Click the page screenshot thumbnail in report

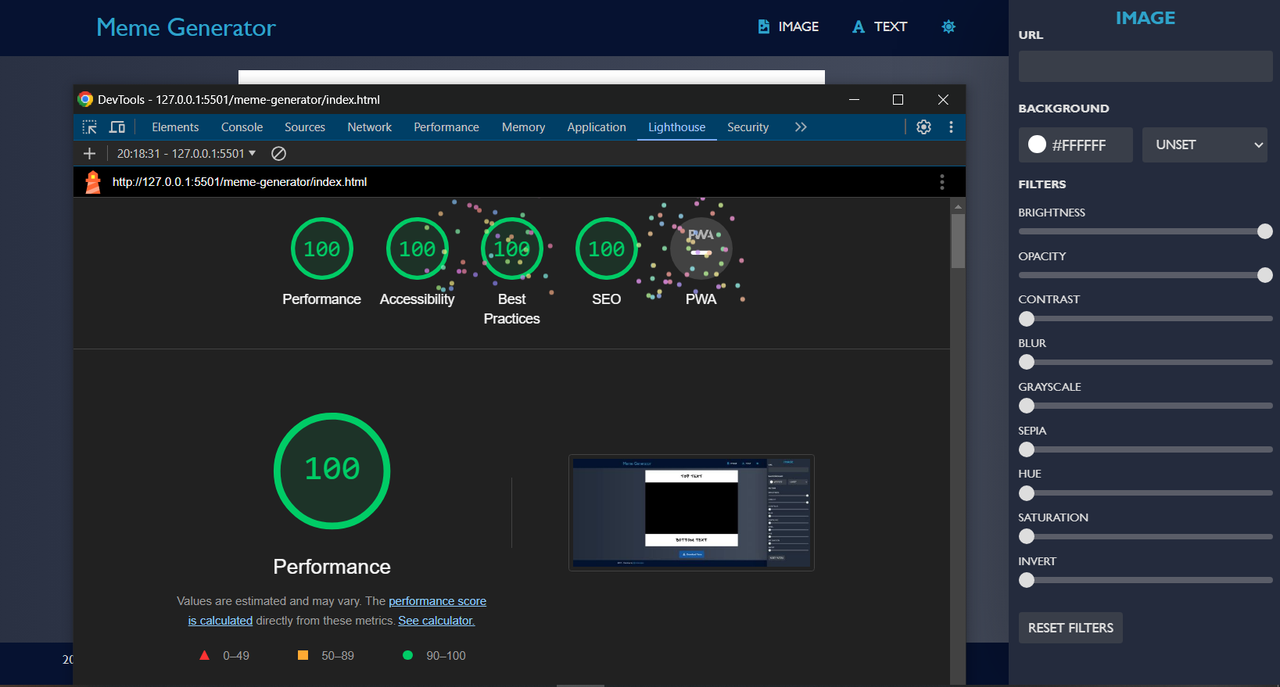pos(691,513)
